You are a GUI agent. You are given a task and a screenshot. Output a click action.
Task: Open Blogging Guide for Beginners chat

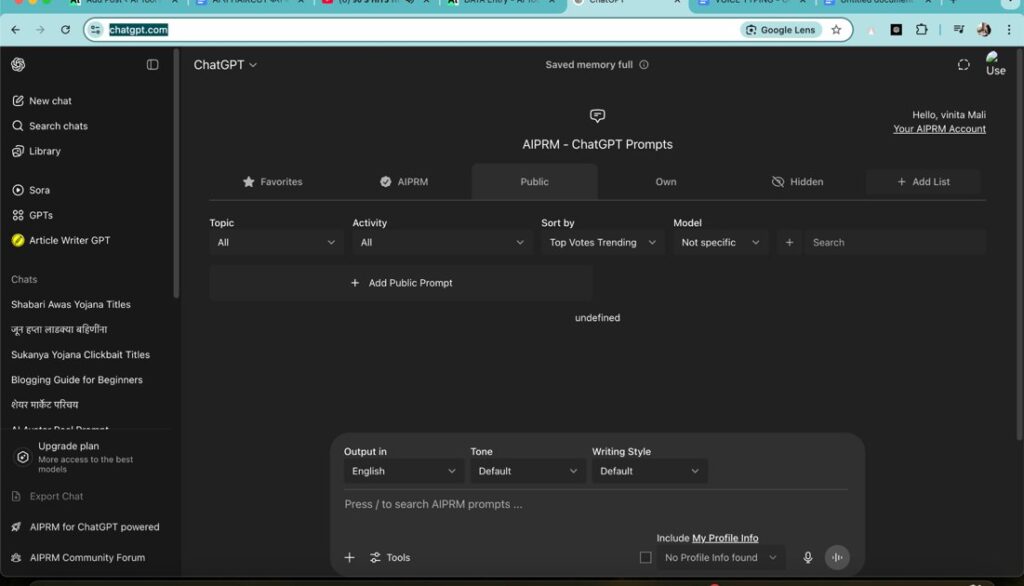[76, 380]
